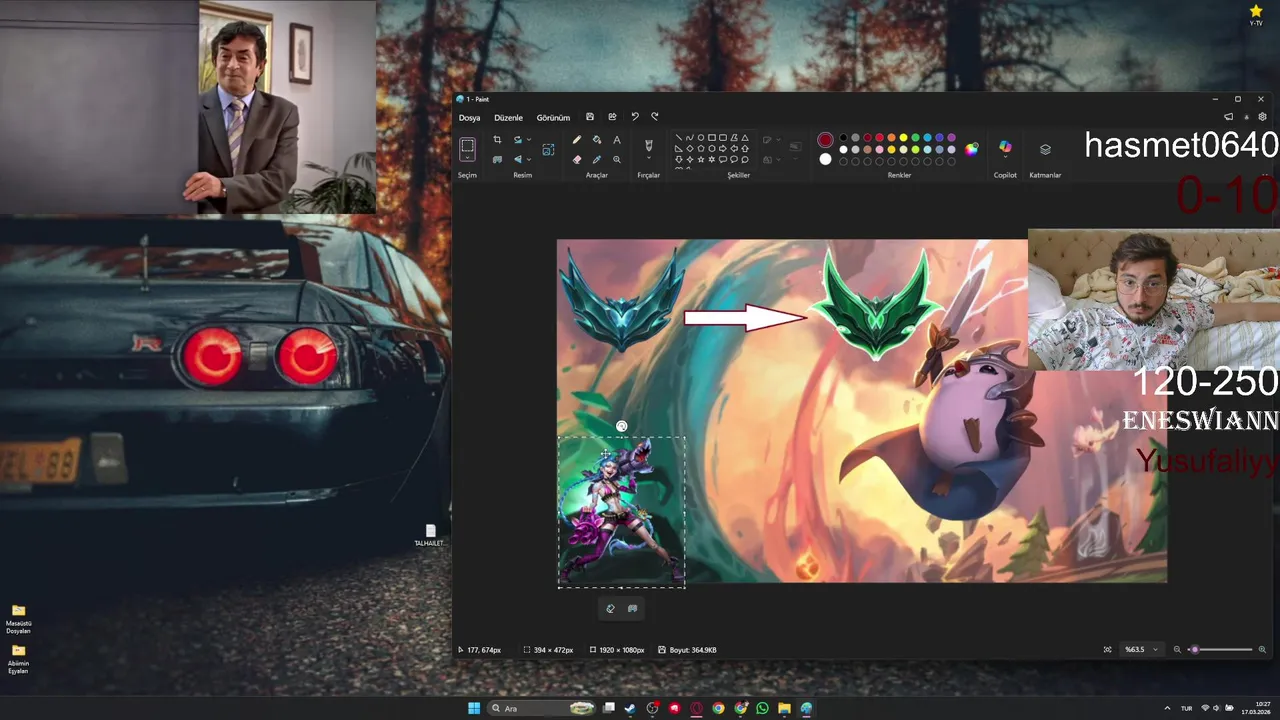Select the Eraser tool

577,159
